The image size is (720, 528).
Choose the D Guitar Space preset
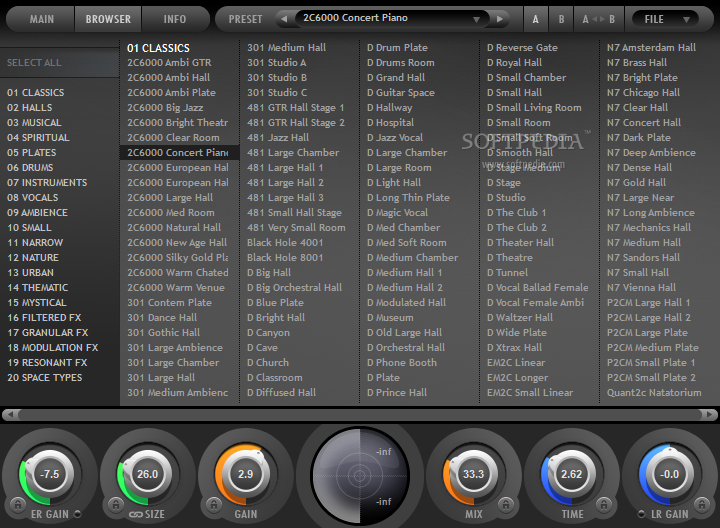401,93
